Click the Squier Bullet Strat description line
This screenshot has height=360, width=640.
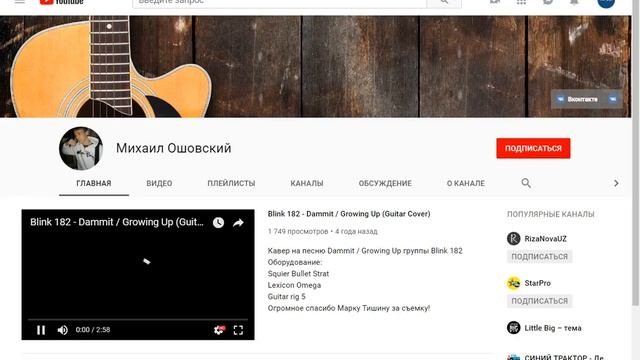[298, 273]
